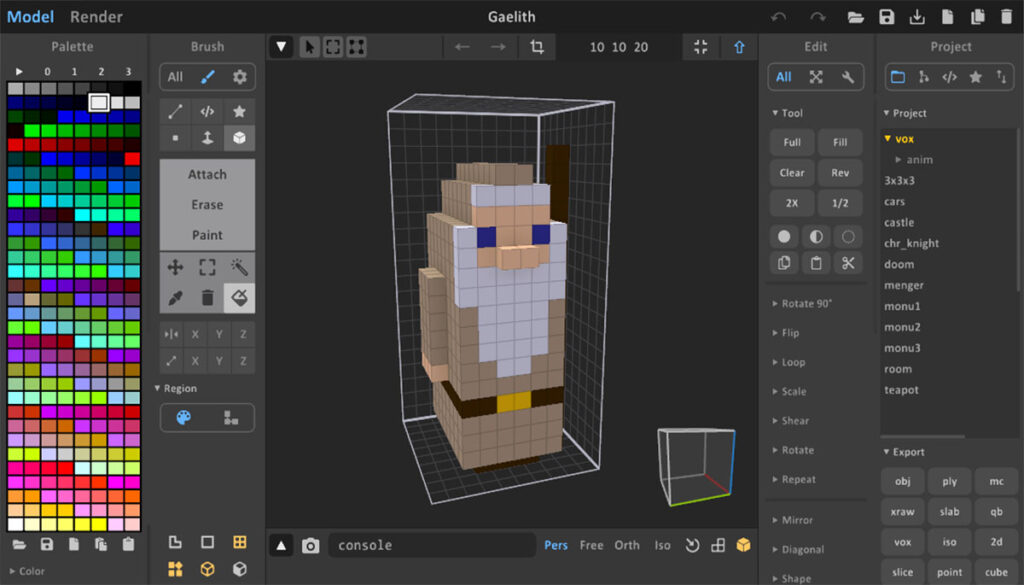
Task: Click the duplicate file icon
Action: (x=978, y=17)
